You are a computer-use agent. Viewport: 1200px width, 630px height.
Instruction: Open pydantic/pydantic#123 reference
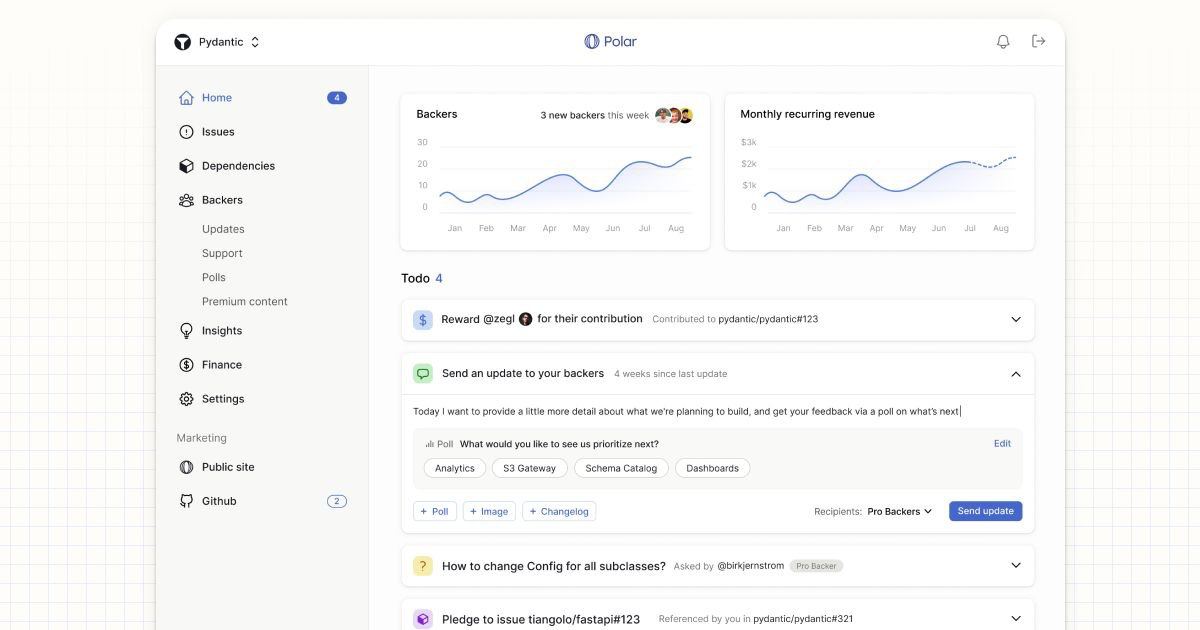[x=768, y=319]
